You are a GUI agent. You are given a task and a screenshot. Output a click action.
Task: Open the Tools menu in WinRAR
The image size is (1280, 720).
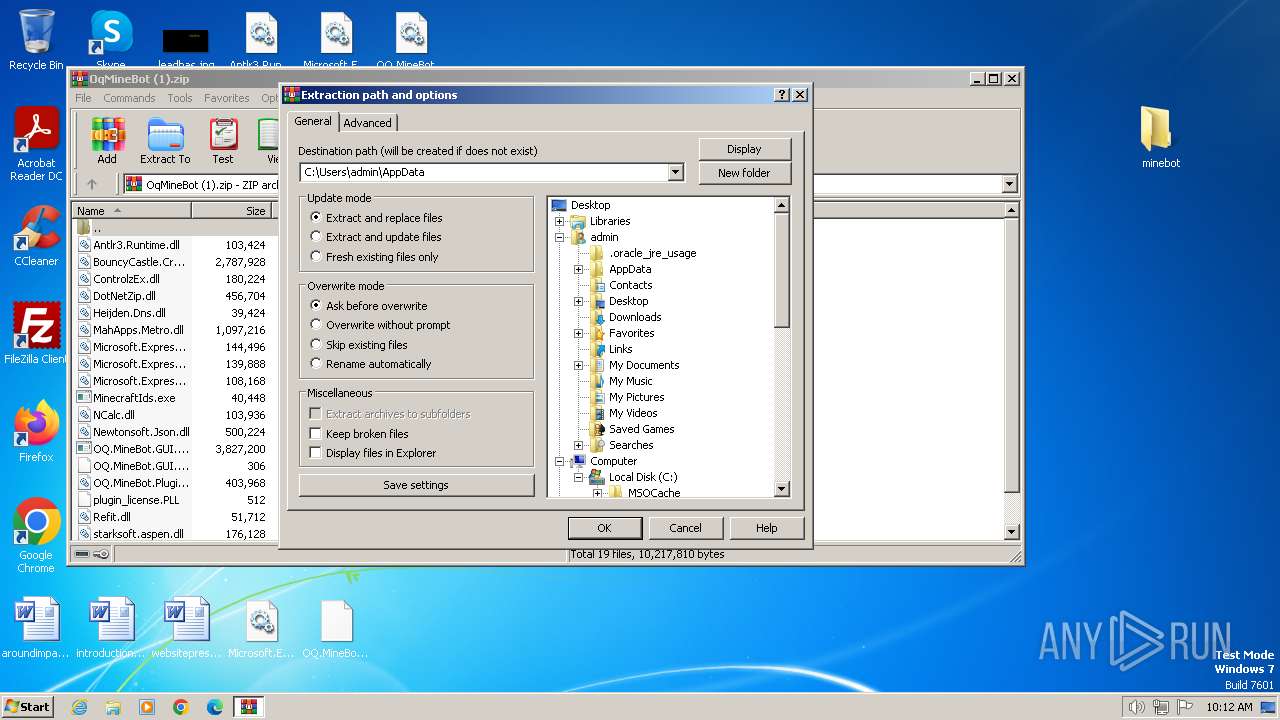180,98
